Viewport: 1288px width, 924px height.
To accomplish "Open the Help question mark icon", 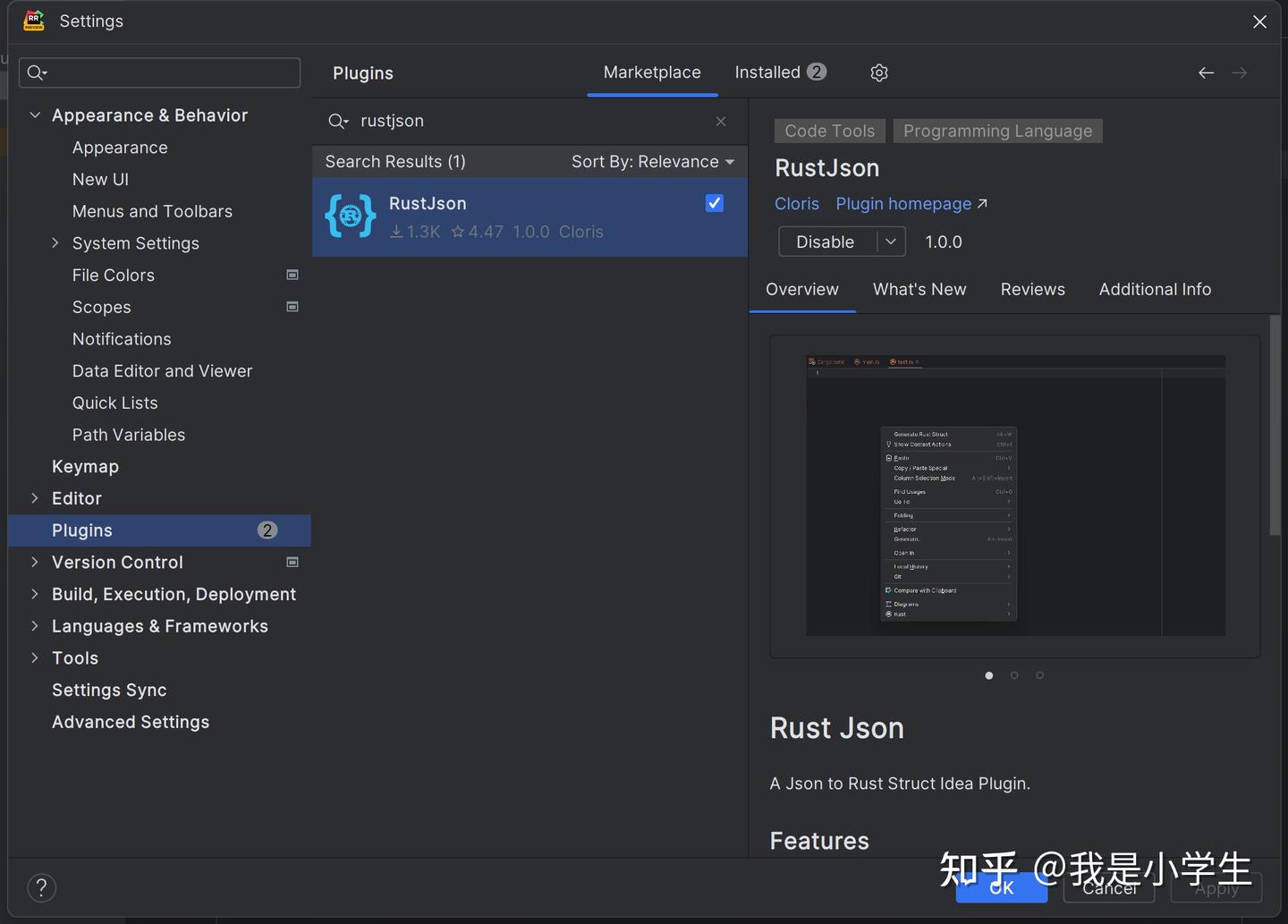I will (x=41, y=887).
